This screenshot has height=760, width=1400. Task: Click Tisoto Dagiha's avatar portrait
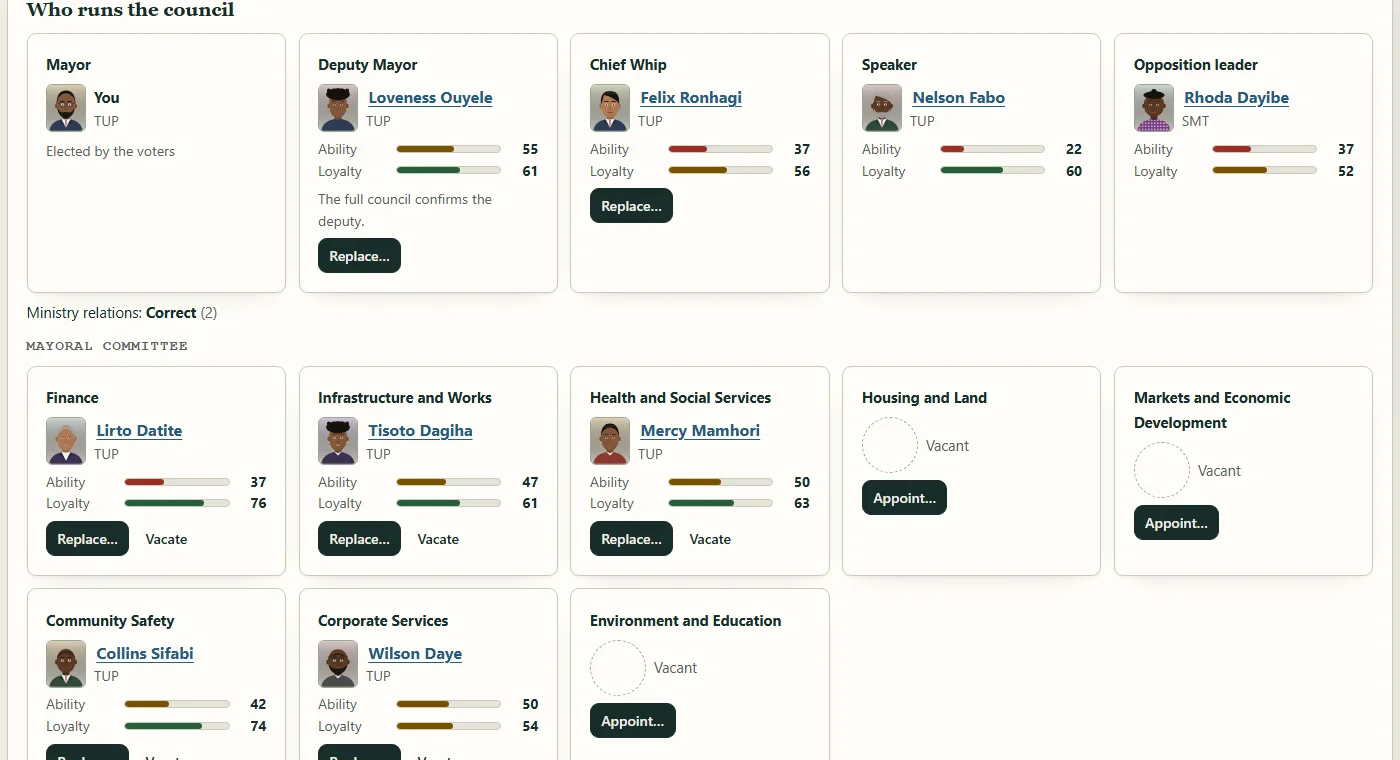338,441
